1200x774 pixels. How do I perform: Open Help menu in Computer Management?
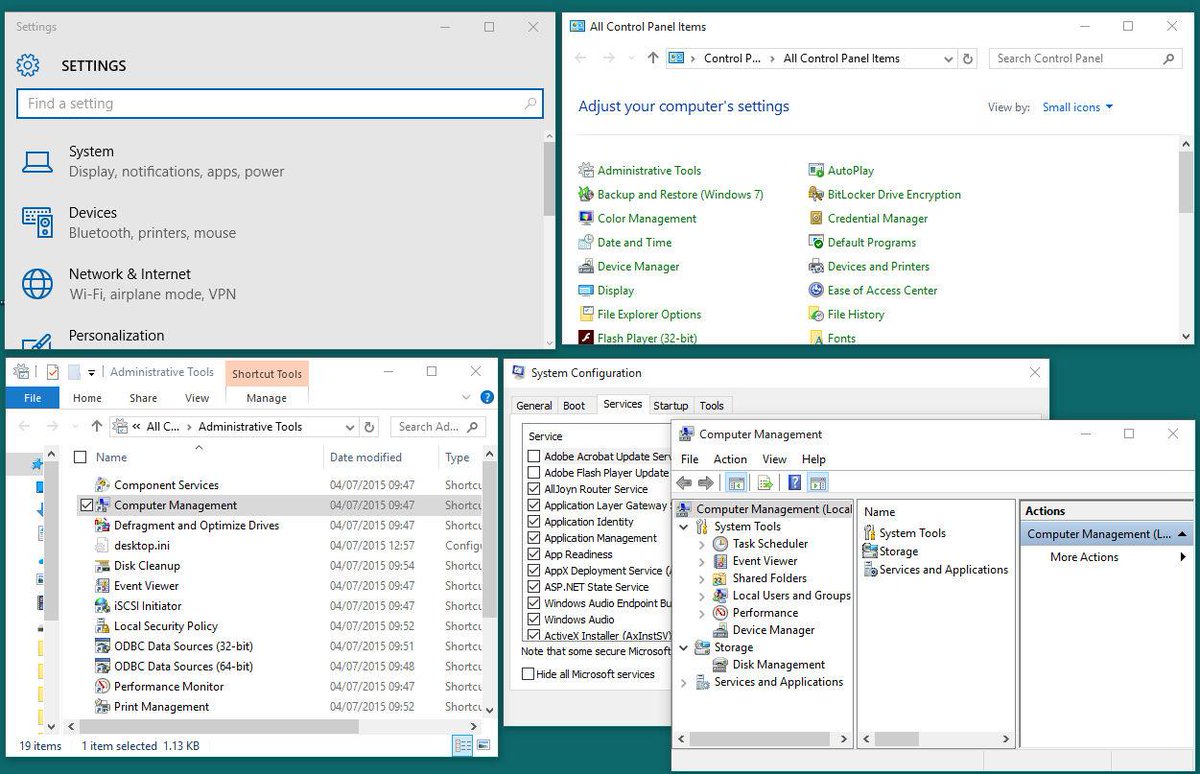pos(814,459)
